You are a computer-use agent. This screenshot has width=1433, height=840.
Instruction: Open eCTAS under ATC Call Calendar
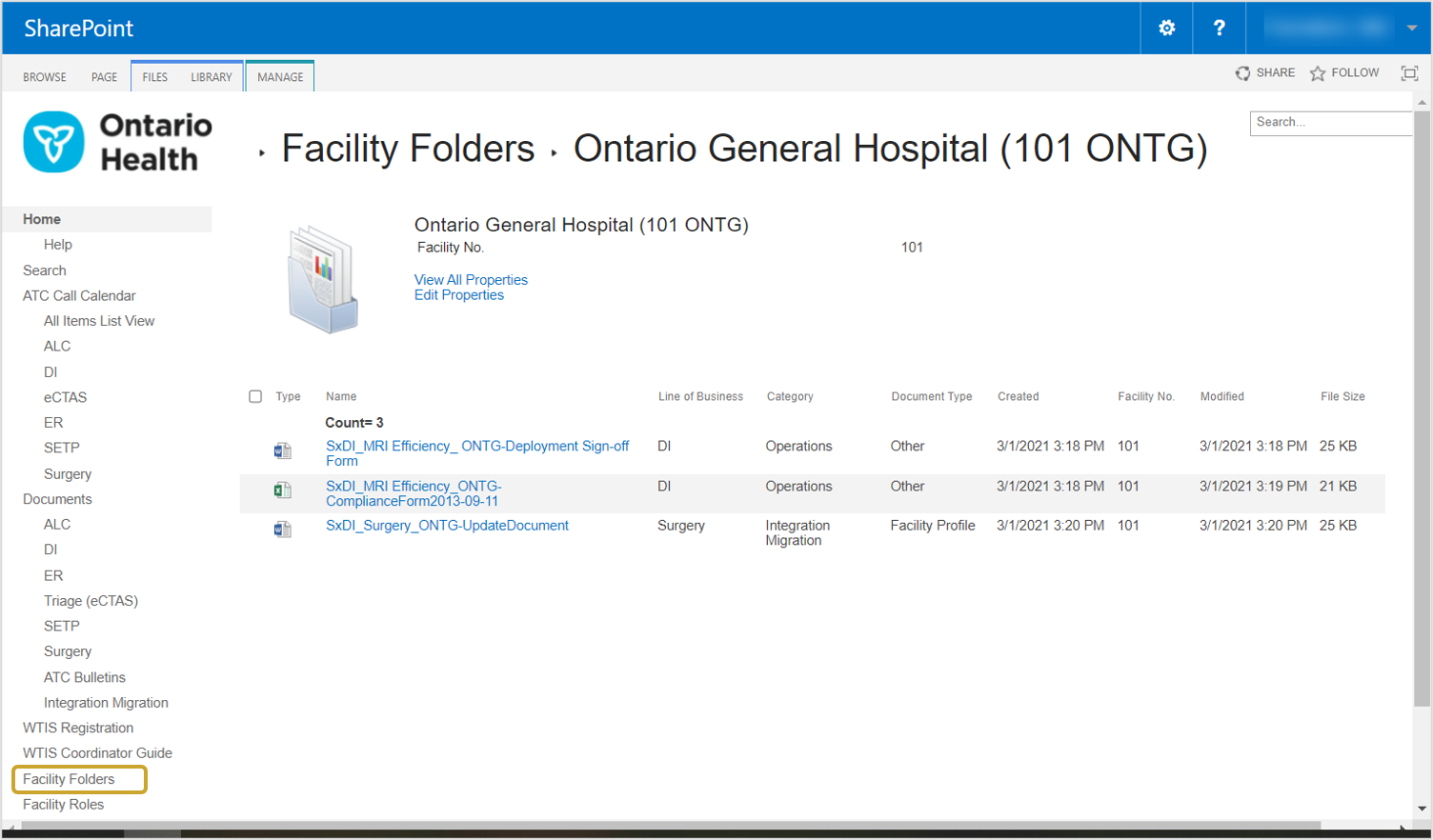(x=65, y=397)
